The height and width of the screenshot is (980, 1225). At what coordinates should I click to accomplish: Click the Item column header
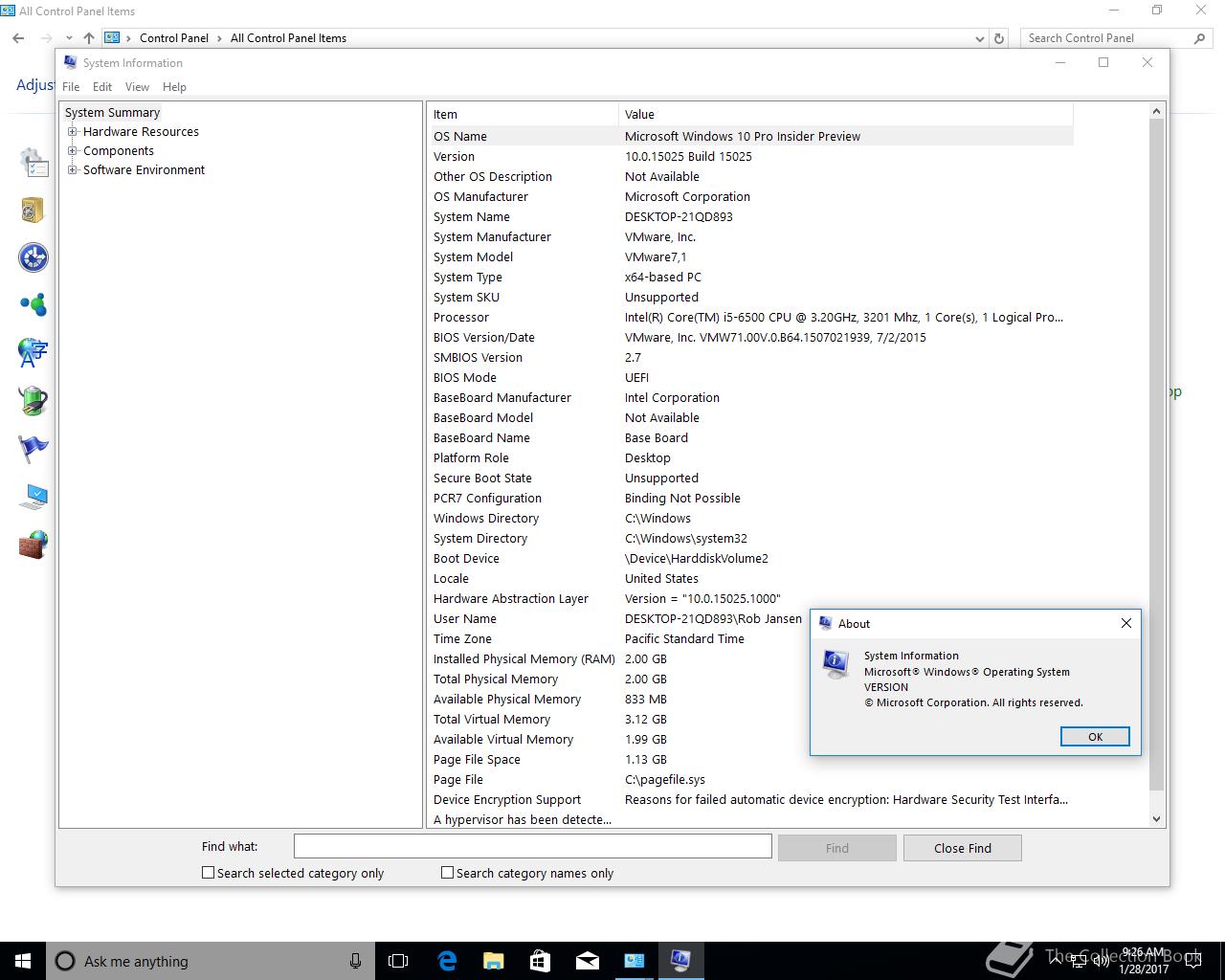(523, 114)
